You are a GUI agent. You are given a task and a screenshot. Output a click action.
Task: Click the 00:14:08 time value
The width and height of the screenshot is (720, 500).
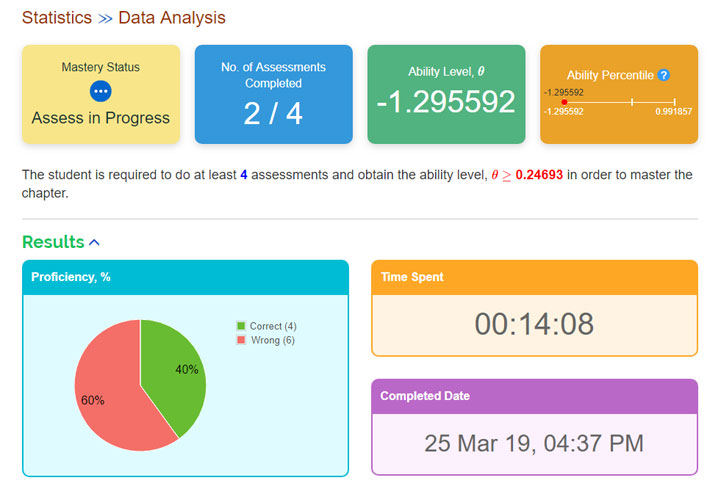click(534, 324)
